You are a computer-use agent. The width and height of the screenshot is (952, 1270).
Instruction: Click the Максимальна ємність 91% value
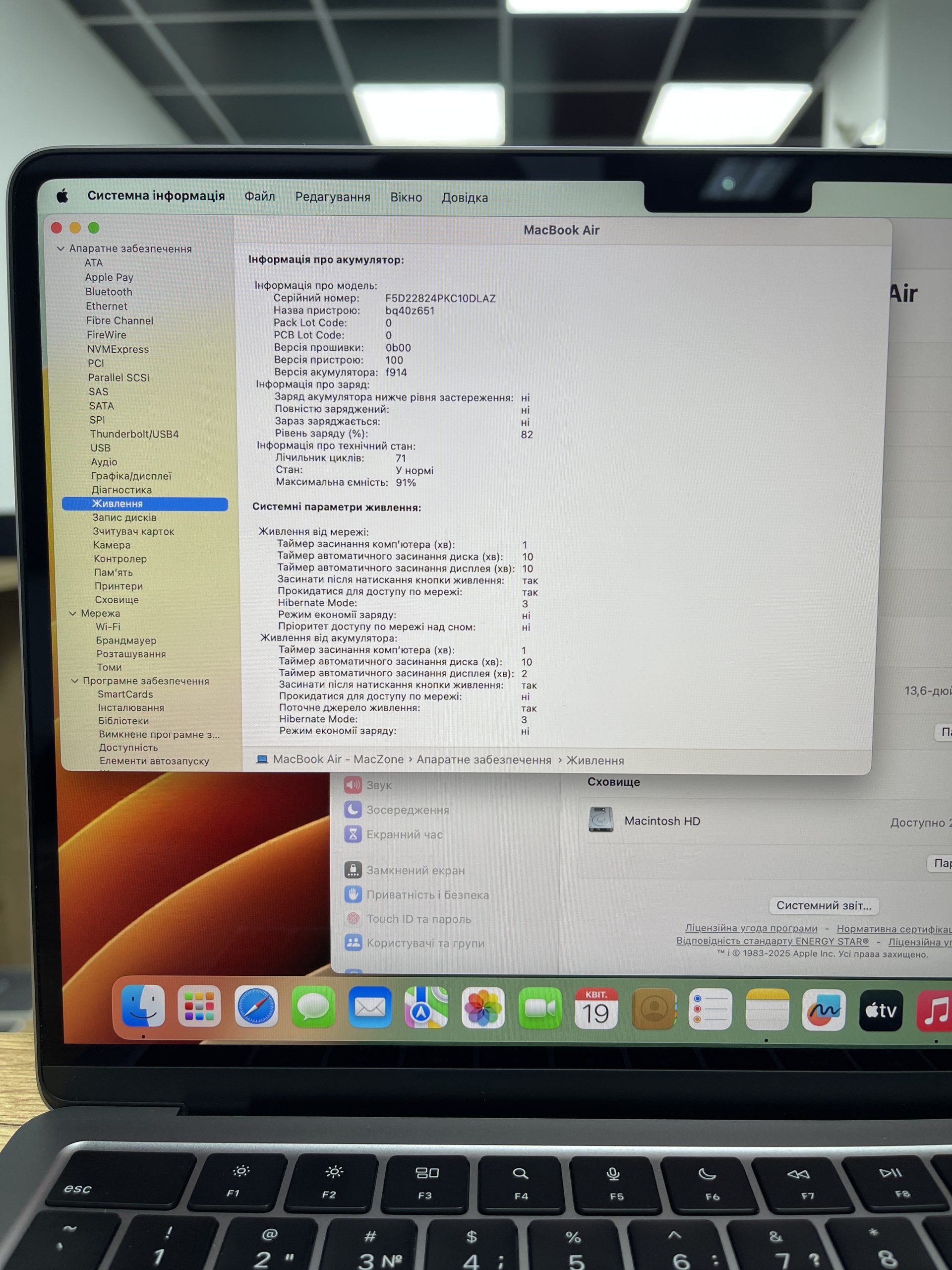click(406, 482)
